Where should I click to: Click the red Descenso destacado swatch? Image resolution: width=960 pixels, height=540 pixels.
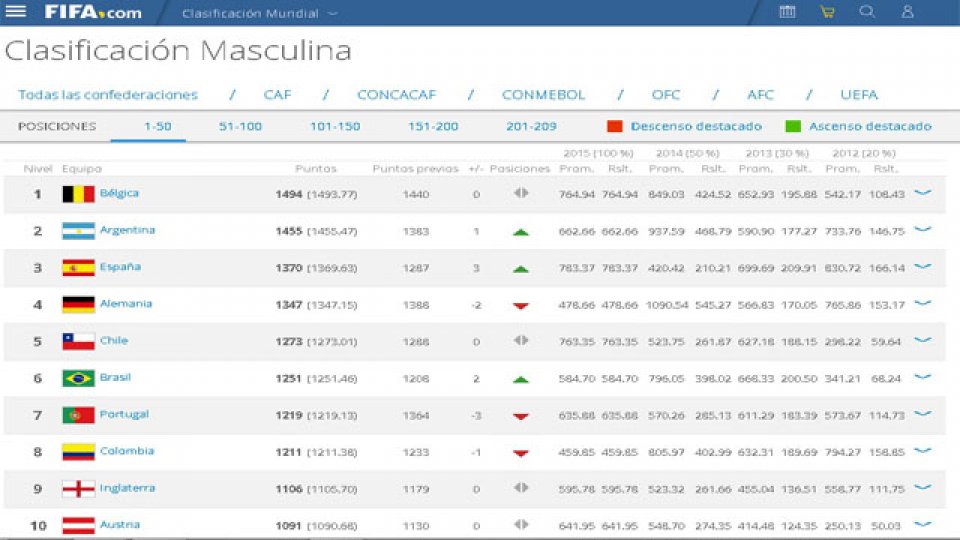[x=615, y=127]
